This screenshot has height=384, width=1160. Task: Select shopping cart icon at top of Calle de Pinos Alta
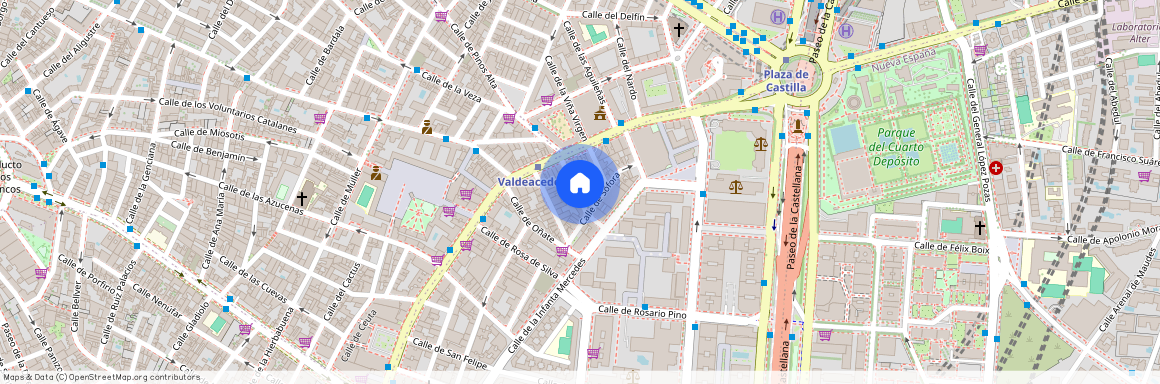point(441,16)
